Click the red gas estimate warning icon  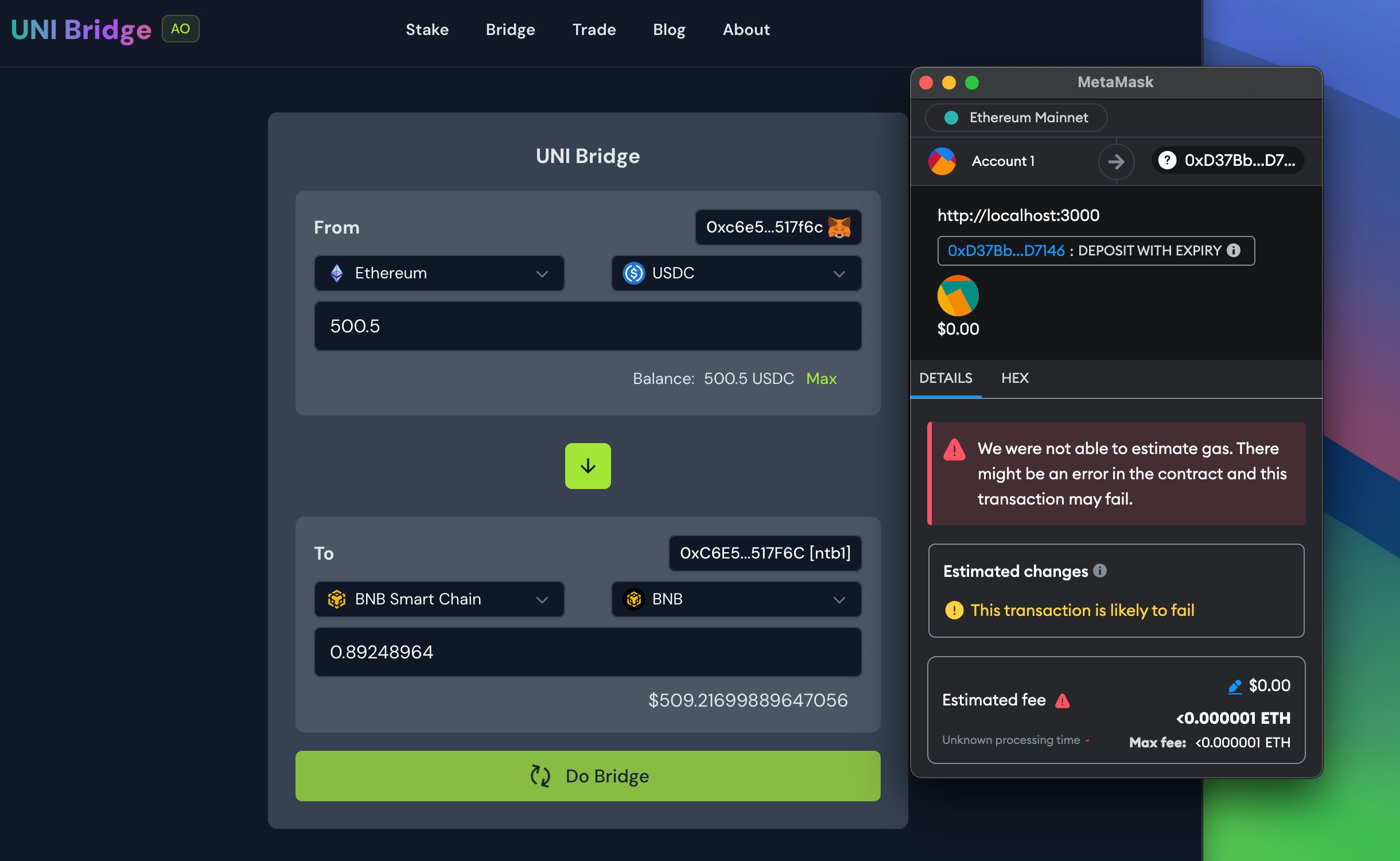tap(954, 449)
